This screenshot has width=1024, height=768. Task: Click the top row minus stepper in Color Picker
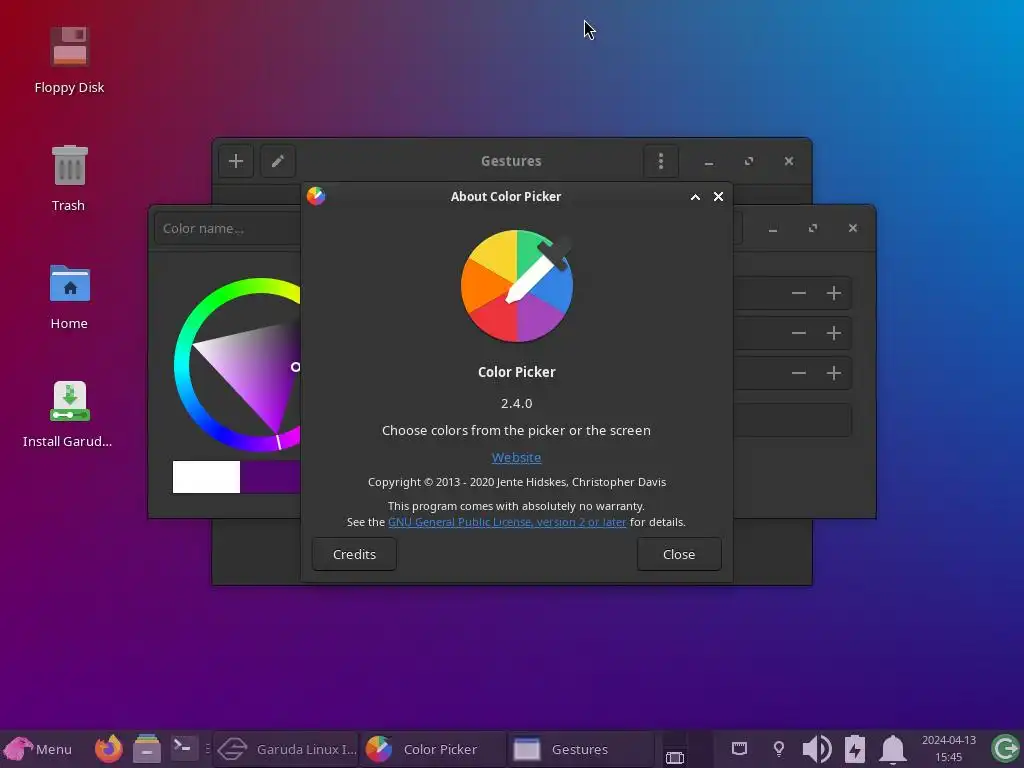click(x=799, y=293)
